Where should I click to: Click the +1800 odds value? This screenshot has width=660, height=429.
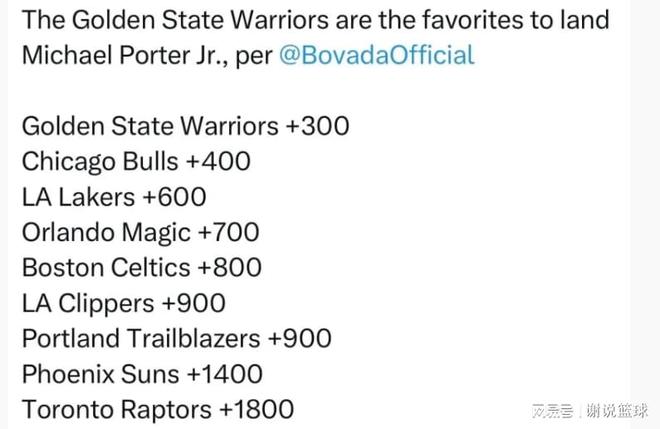(257, 410)
